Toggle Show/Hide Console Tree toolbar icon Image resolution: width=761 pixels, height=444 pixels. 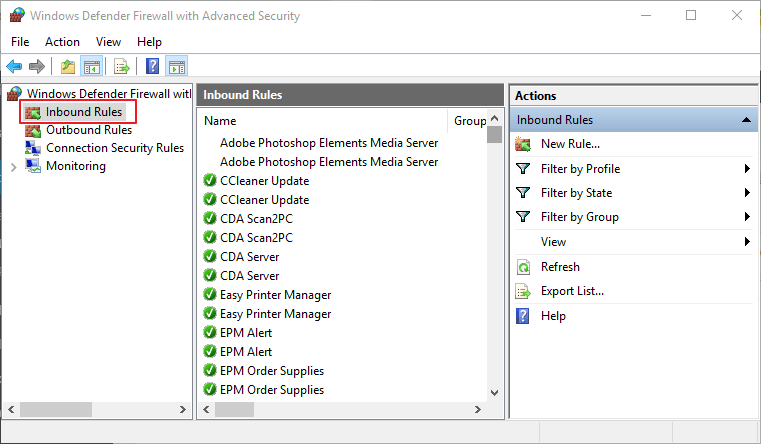pos(92,66)
